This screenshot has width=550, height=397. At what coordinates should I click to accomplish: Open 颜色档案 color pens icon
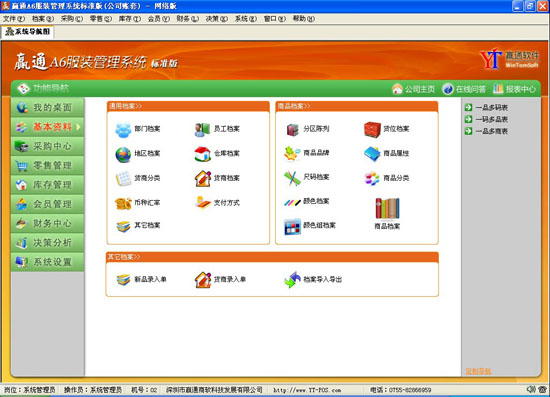coord(292,202)
